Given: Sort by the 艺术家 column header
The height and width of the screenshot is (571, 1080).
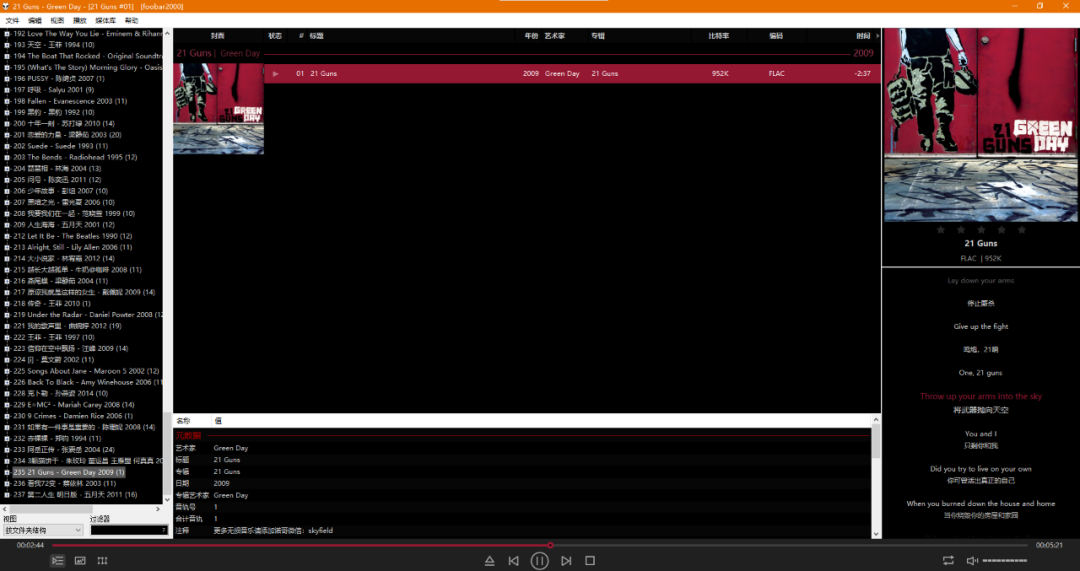Looking at the screenshot, I should [x=554, y=36].
